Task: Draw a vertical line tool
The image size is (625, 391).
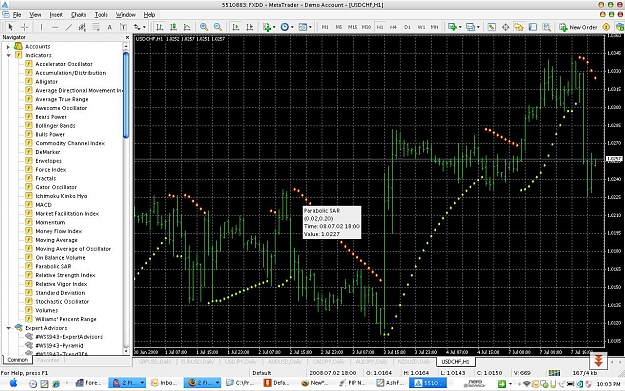Action: click(41, 27)
